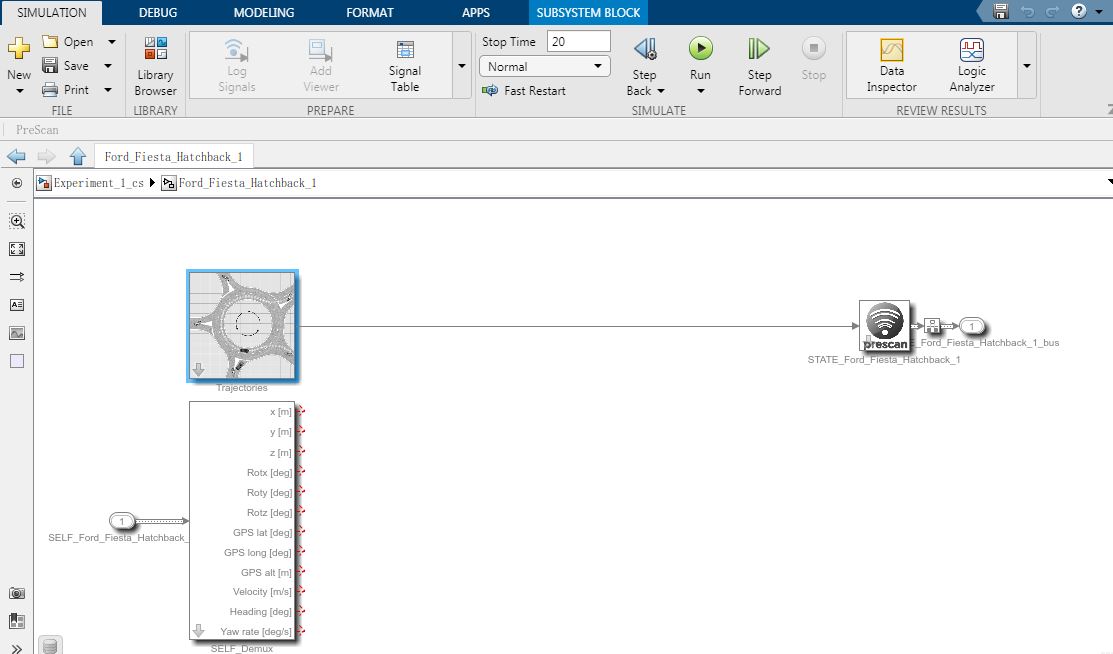
Task: Click the Save disk icon
Action: click(x=50, y=65)
